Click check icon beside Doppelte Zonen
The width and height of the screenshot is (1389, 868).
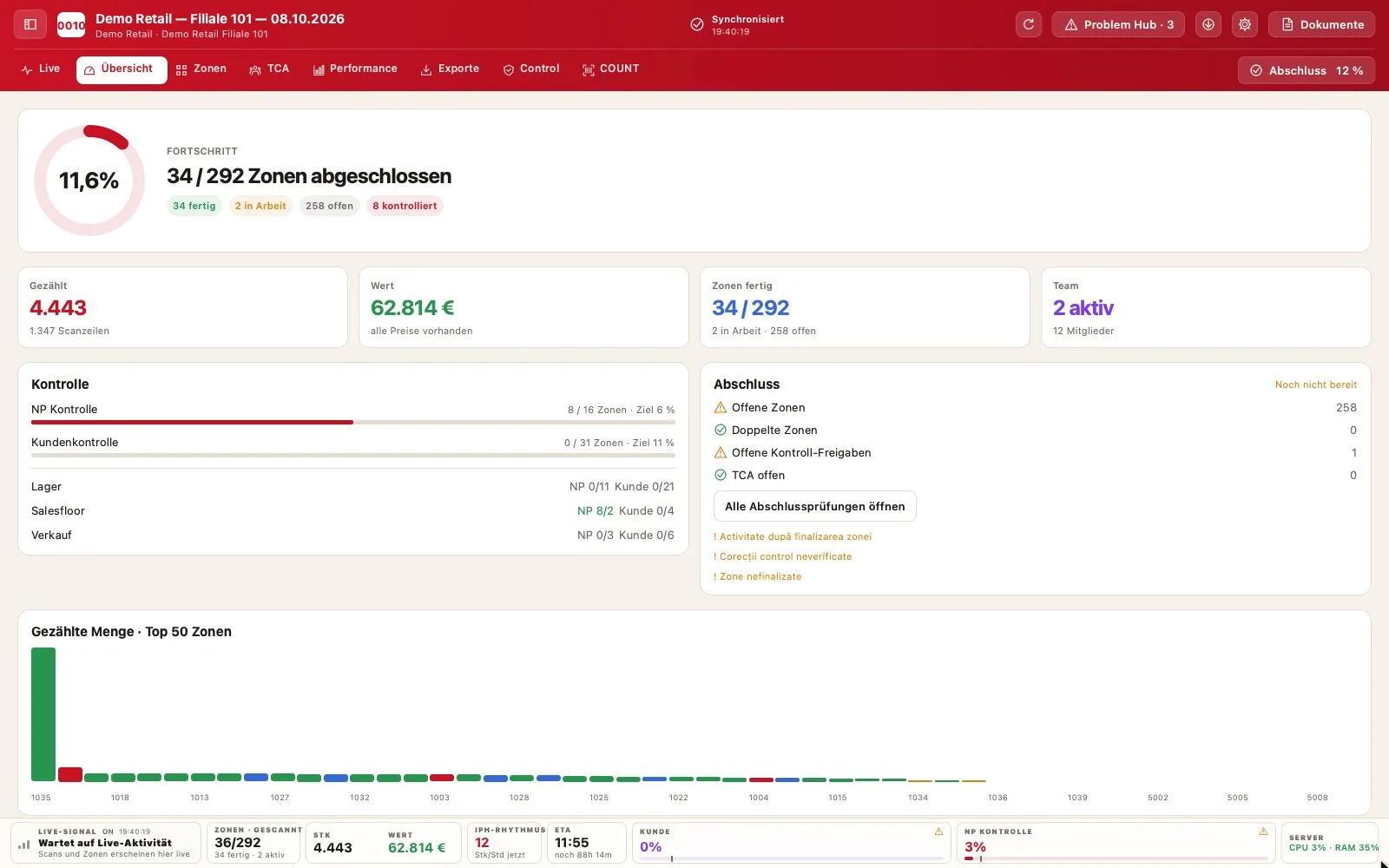tap(721, 431)
